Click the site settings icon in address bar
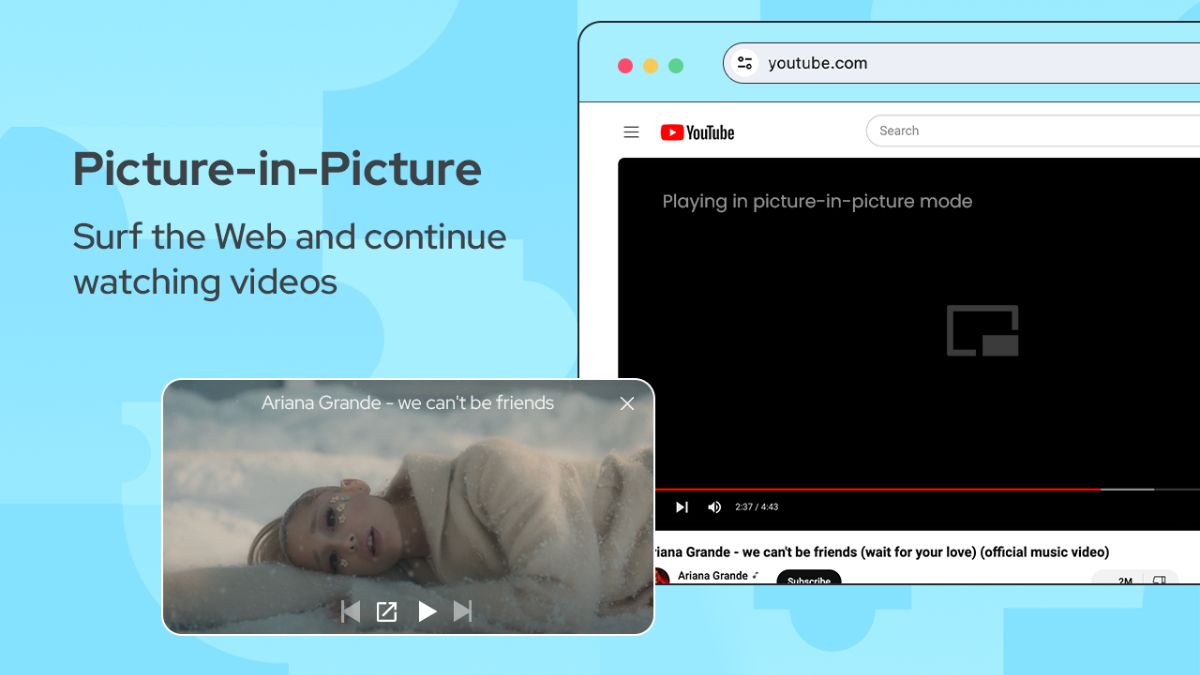 745,63
